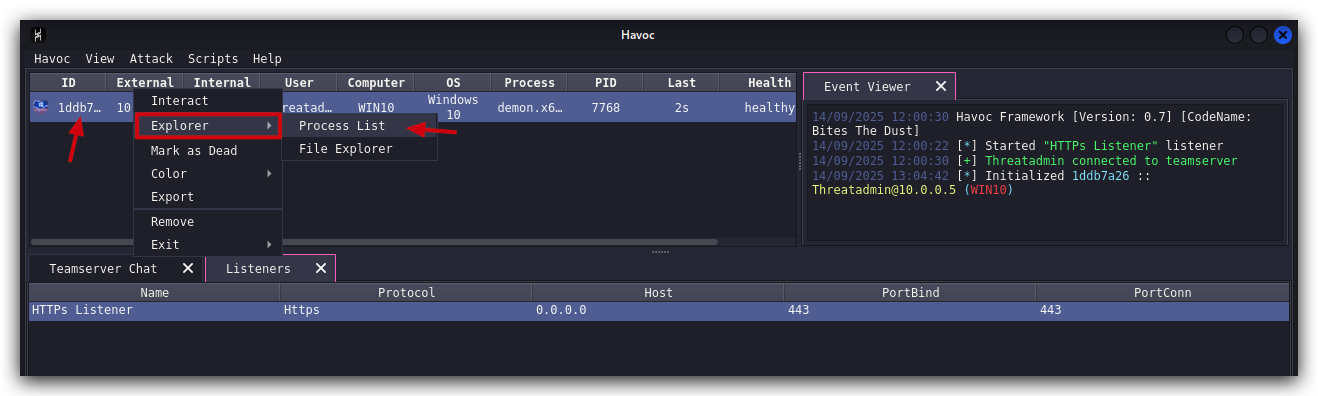Close the Listeners tab

point(321,268)
